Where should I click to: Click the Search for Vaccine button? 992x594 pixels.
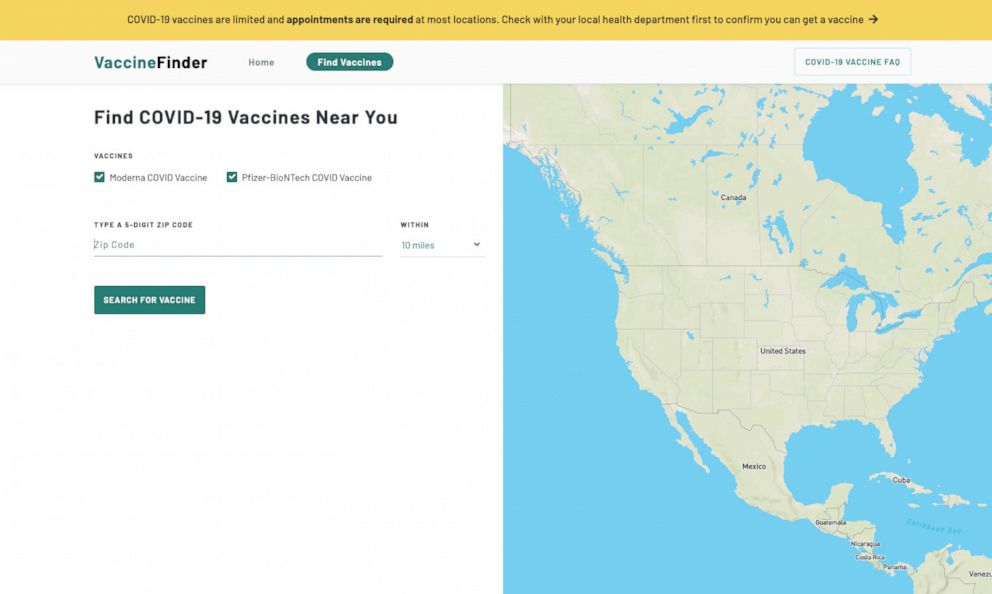[149, 300]
